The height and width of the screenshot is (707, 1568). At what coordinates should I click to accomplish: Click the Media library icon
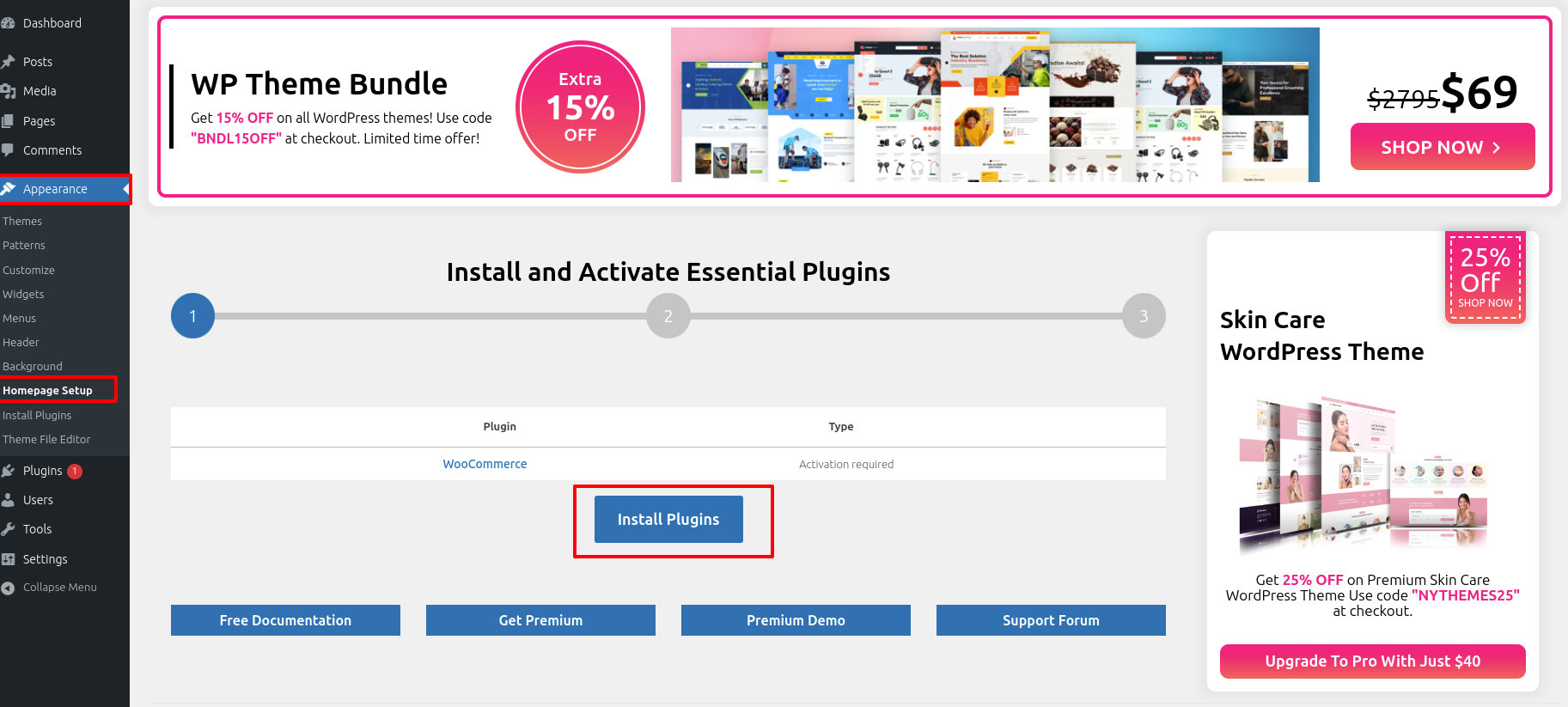coord(8,91)
